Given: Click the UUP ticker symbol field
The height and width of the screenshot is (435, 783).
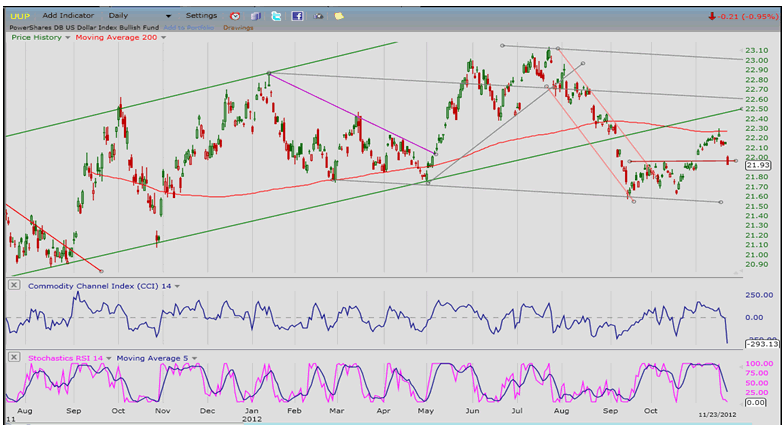Looking at the screenshot, I should (x=20, y=16).
